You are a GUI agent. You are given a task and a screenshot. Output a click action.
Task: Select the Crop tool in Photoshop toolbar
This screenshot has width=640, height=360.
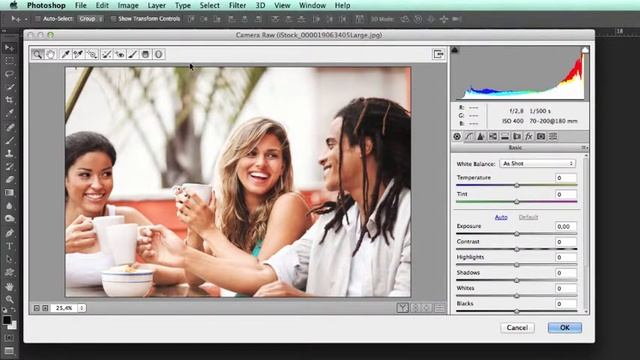[x=9, y=100]
